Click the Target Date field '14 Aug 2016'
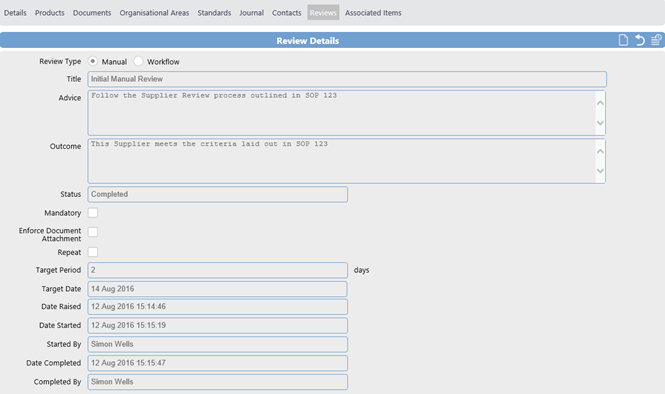The height and width of the screenshot is (394, 665). pyautogui.click(x=218, y=289)
